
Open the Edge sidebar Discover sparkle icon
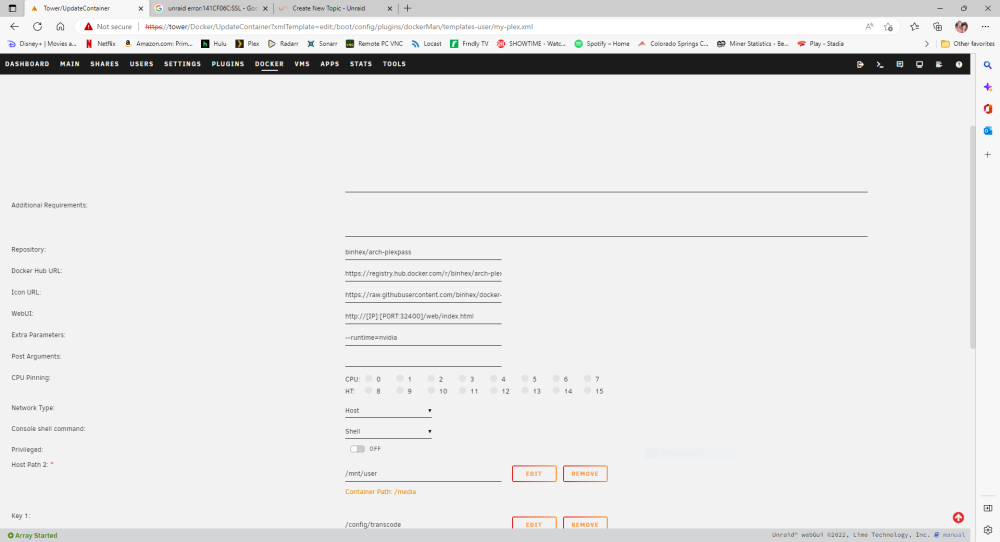click(987, 87)
